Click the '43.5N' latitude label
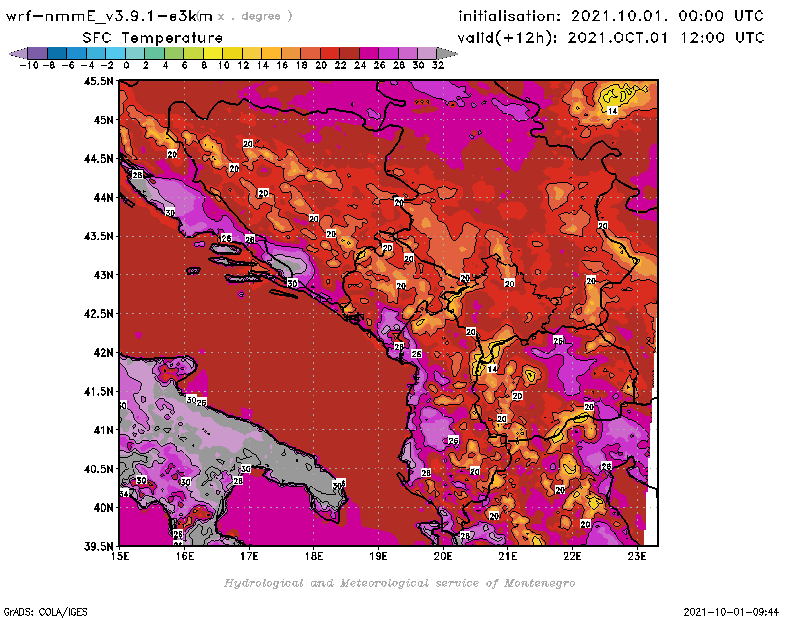Viewport: 800px width, 618px height. point(98,236)
